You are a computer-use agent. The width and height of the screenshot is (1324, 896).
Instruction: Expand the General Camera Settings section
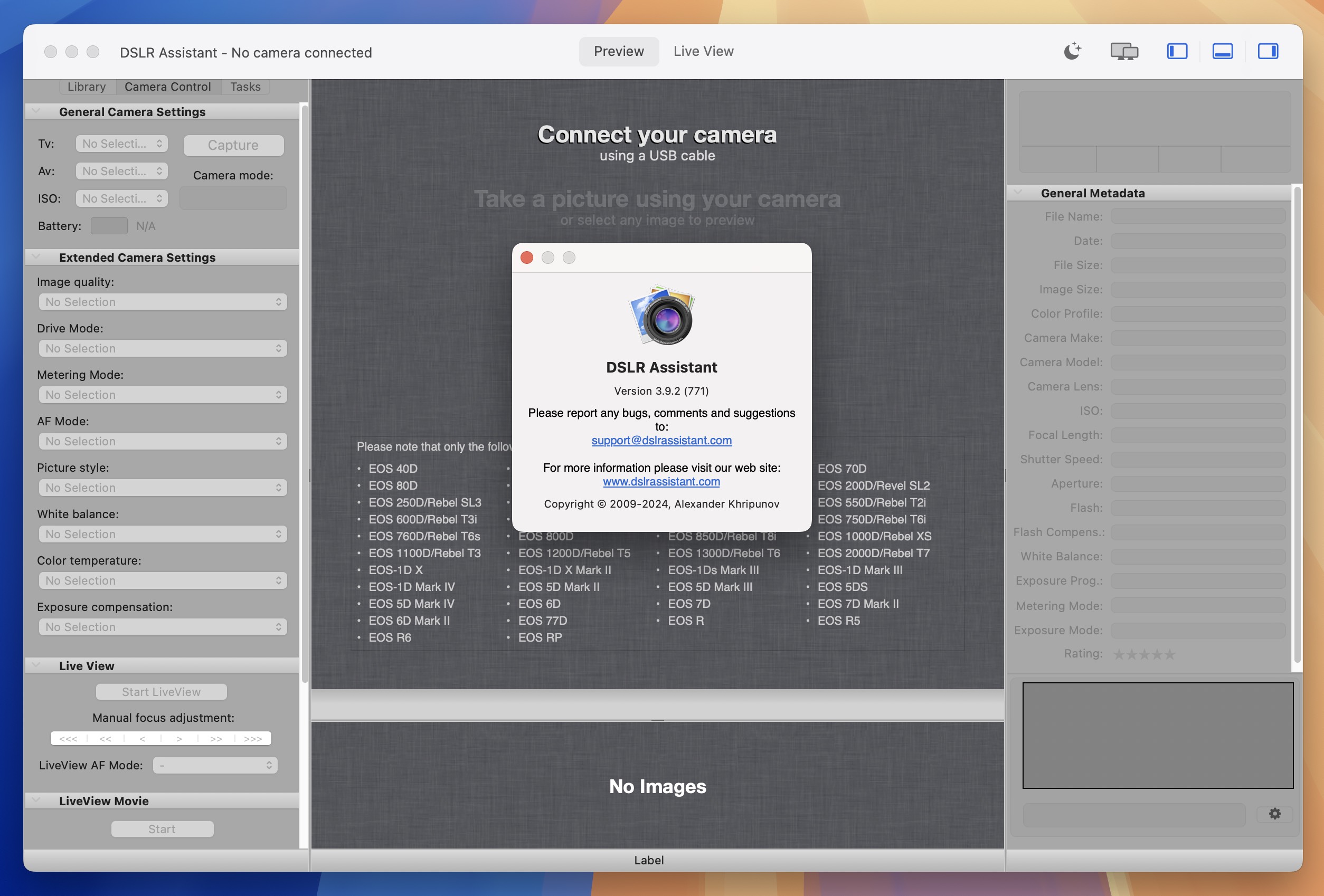[35, 112]
